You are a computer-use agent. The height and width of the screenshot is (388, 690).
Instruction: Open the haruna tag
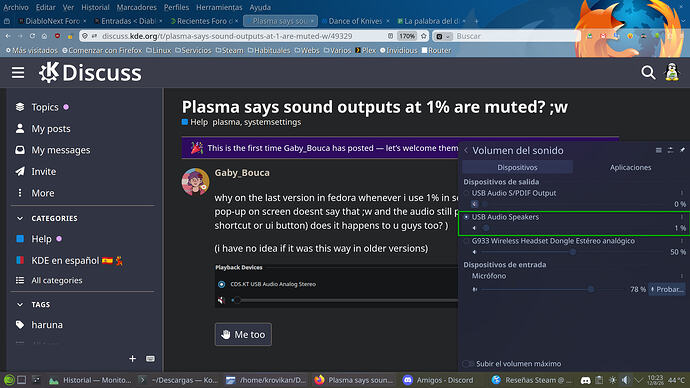pos(39,325)
